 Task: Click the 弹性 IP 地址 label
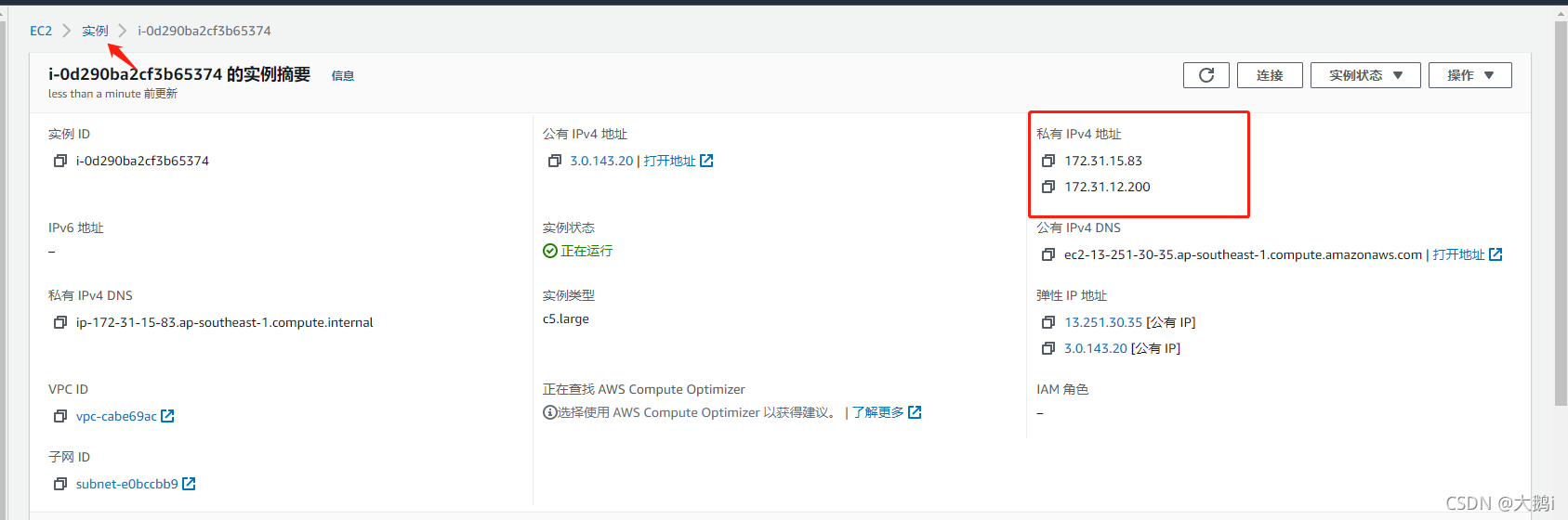click(x=1072, y=295)
